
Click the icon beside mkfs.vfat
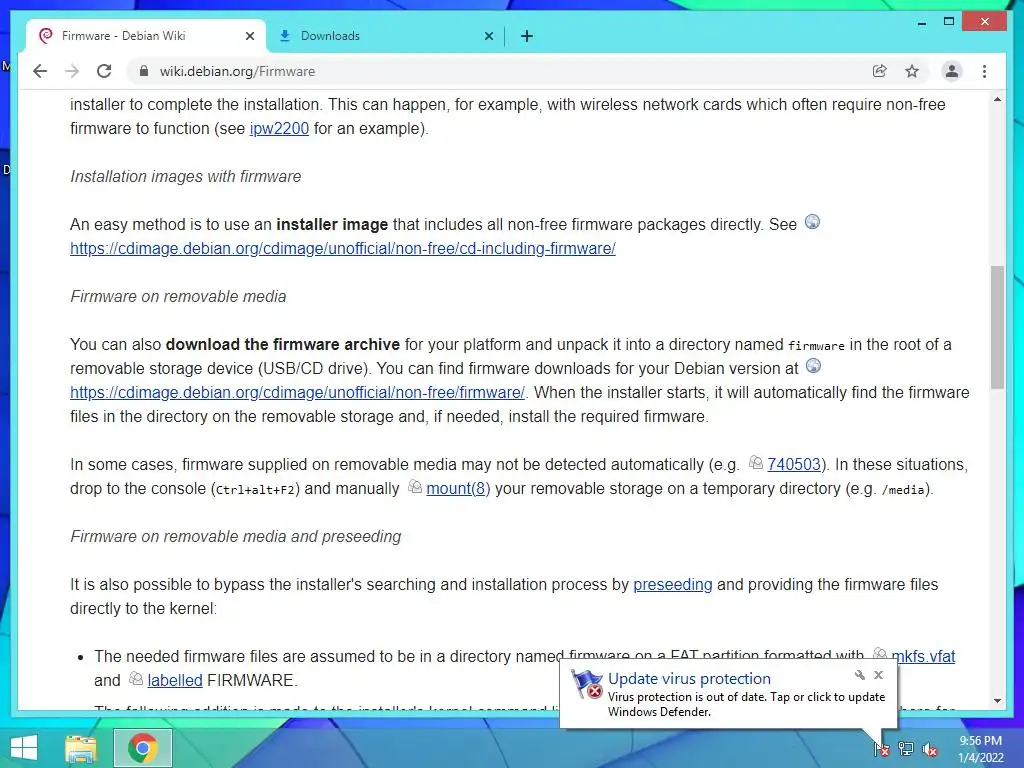pyautogui.click(x=880, y=654)
